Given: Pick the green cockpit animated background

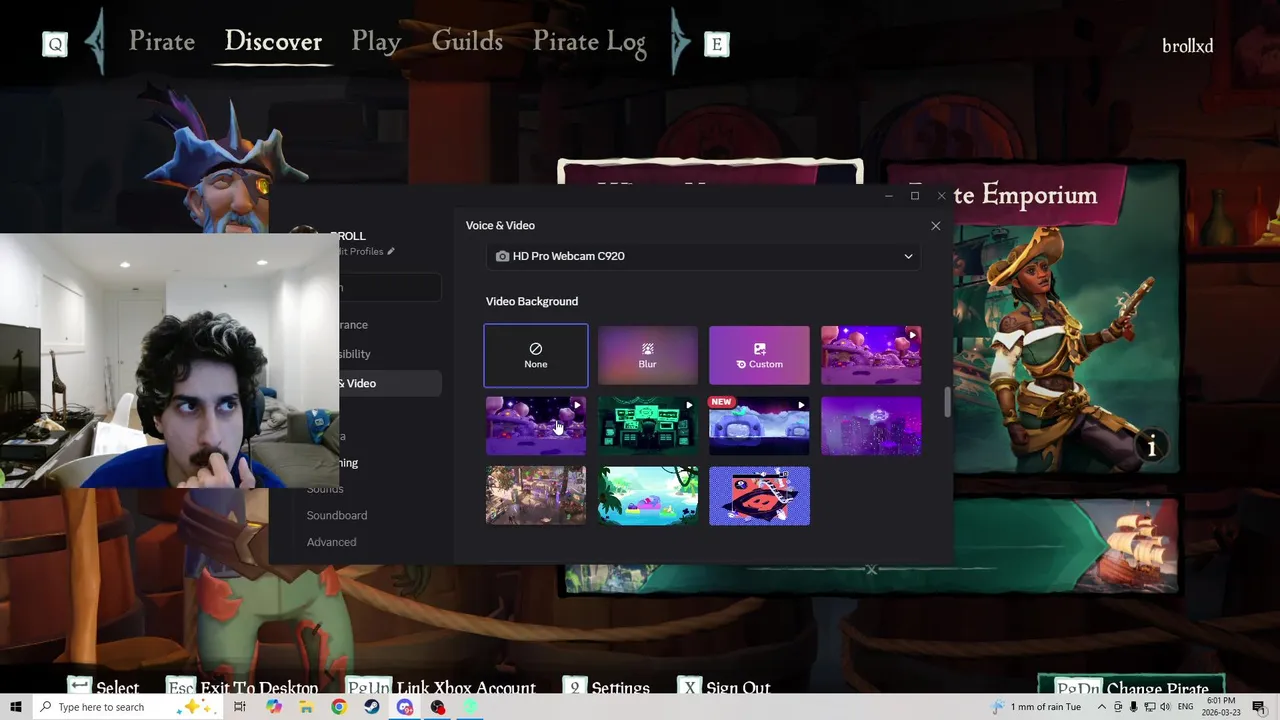Looking at the screenshot, I should pyautogui.click(x=648, y=426).
